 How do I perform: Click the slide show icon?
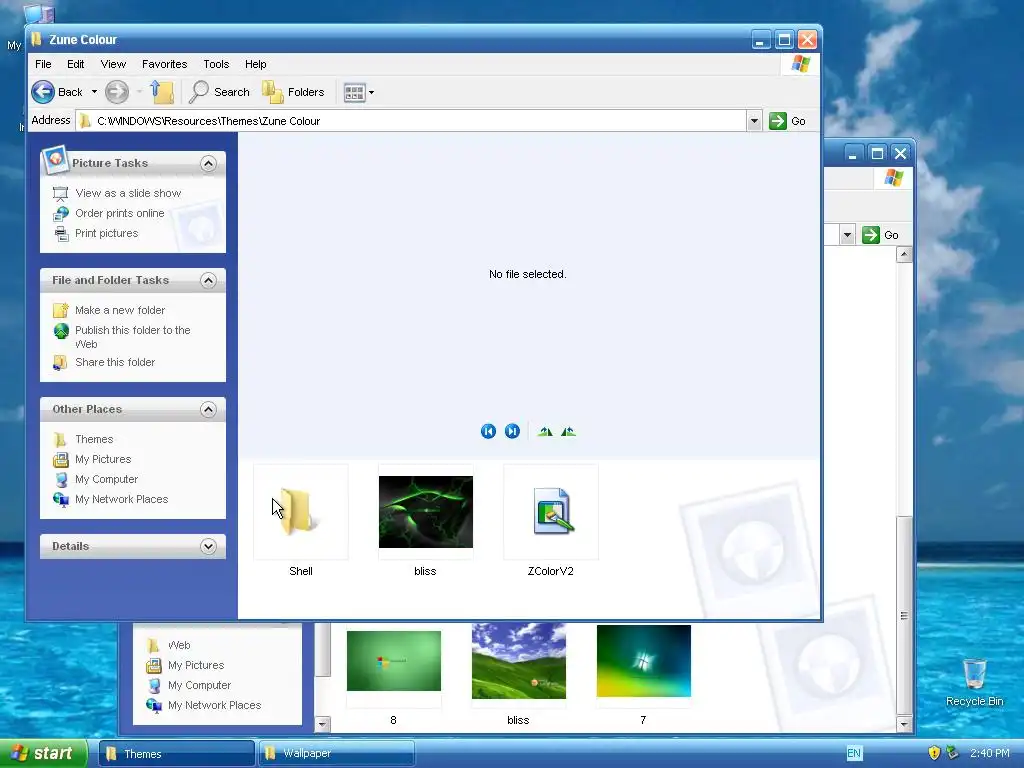pyautogui.click(x=61, y=193)
